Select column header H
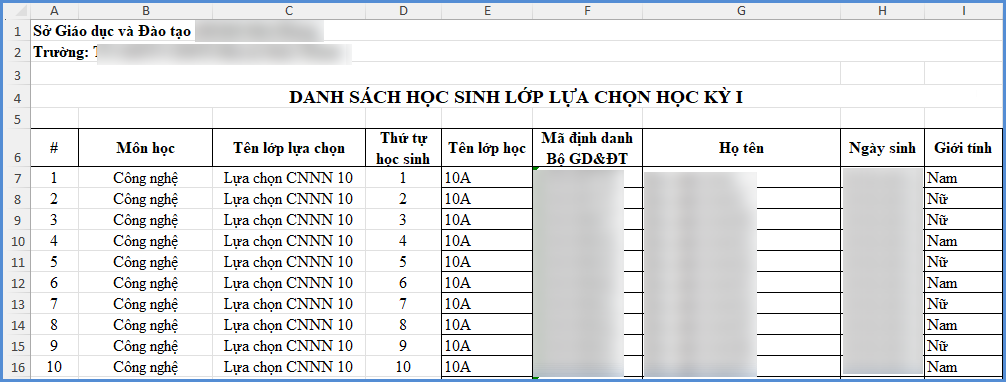 pyautogui.click(x=882, y=10)
